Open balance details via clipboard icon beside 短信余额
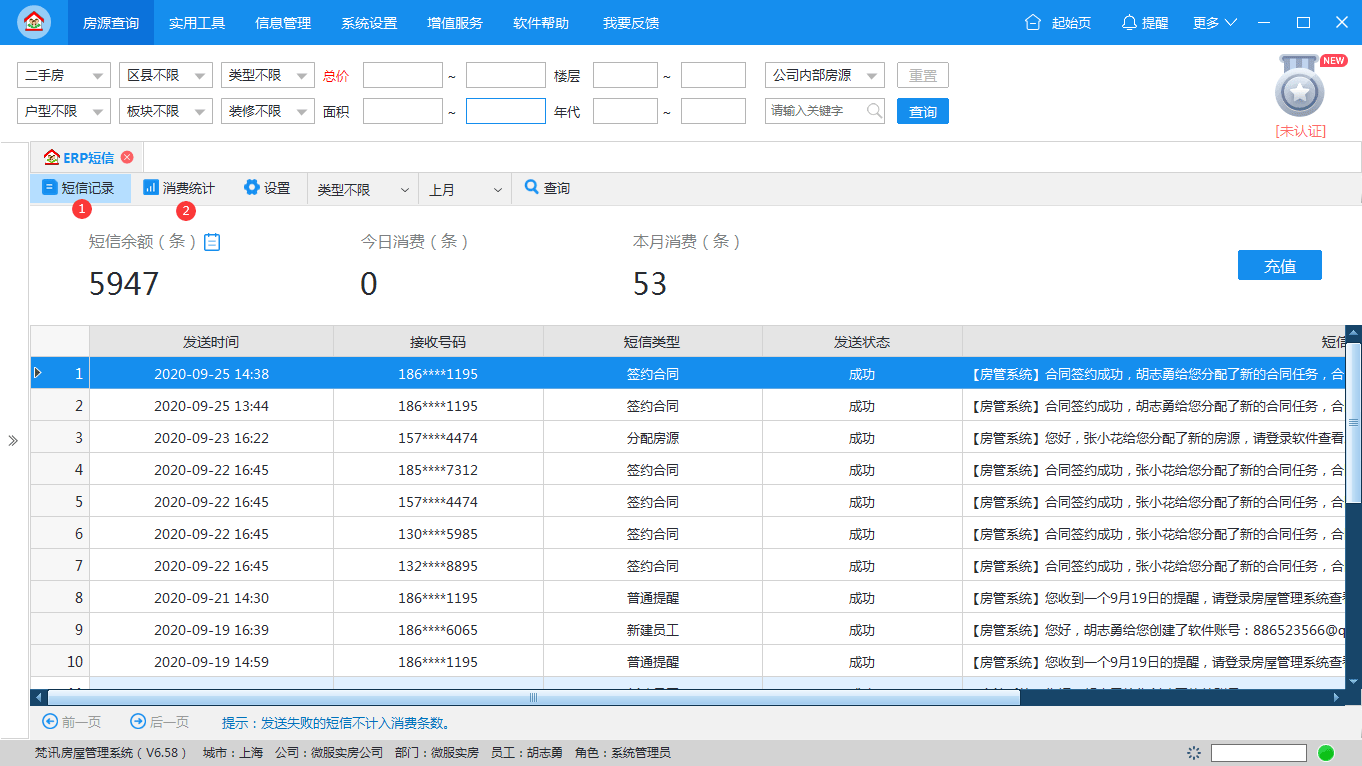The height and width of the screenshot is (766, 1362). [x=211, y=241]
